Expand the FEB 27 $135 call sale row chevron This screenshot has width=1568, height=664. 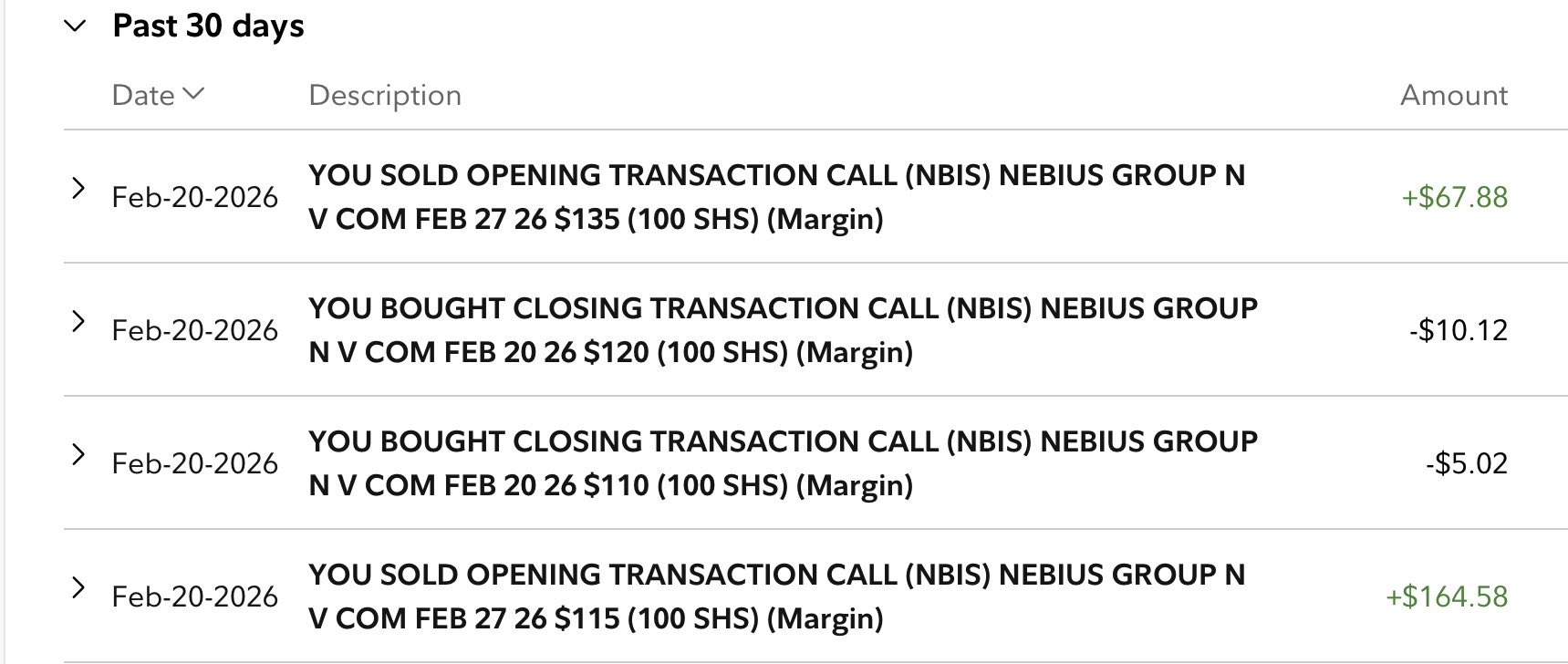tap(78, 189)
